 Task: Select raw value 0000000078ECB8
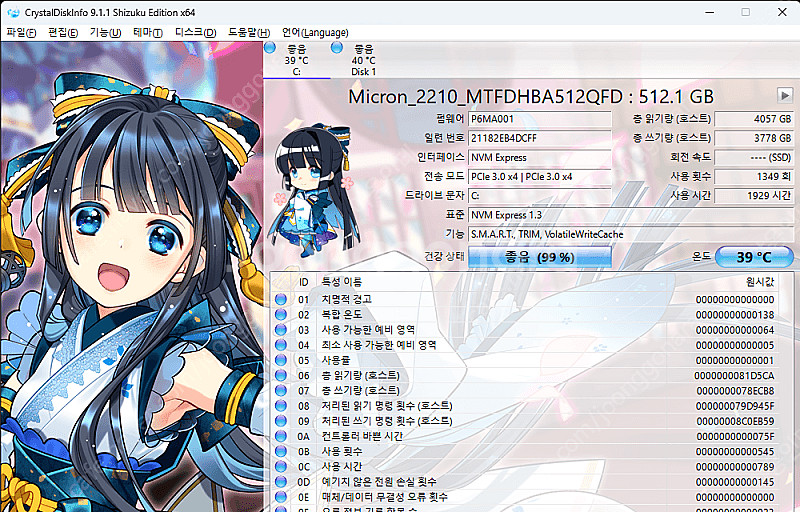735,391
